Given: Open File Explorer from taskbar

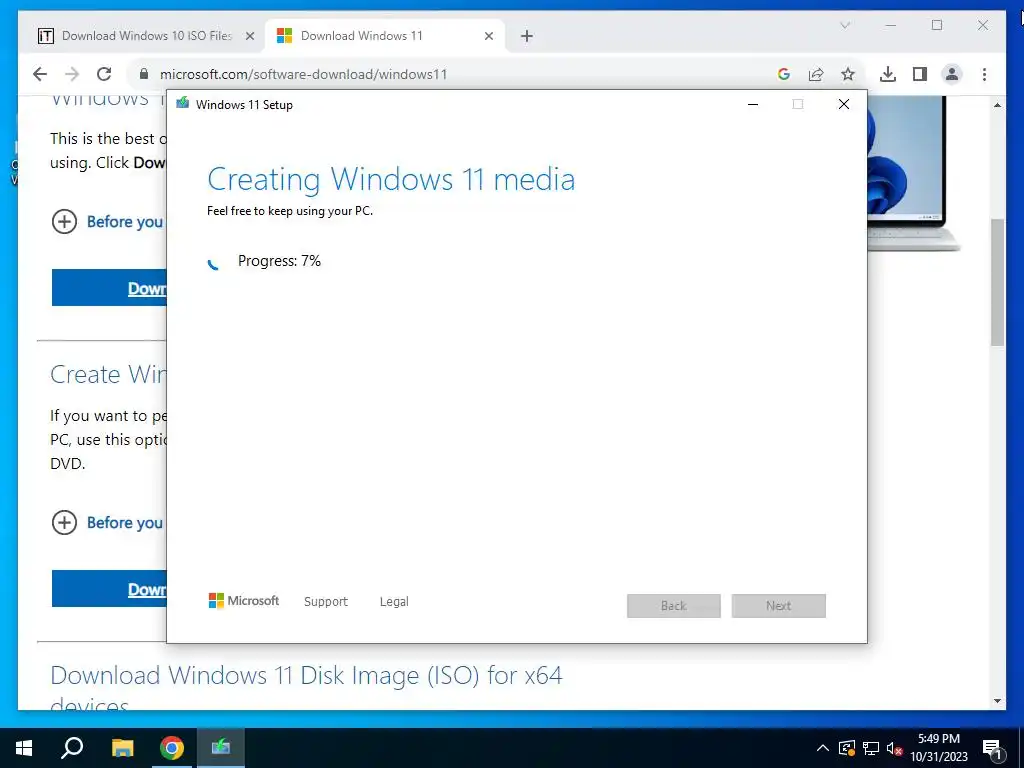Looking at the screenshot, I should [122, 748].
